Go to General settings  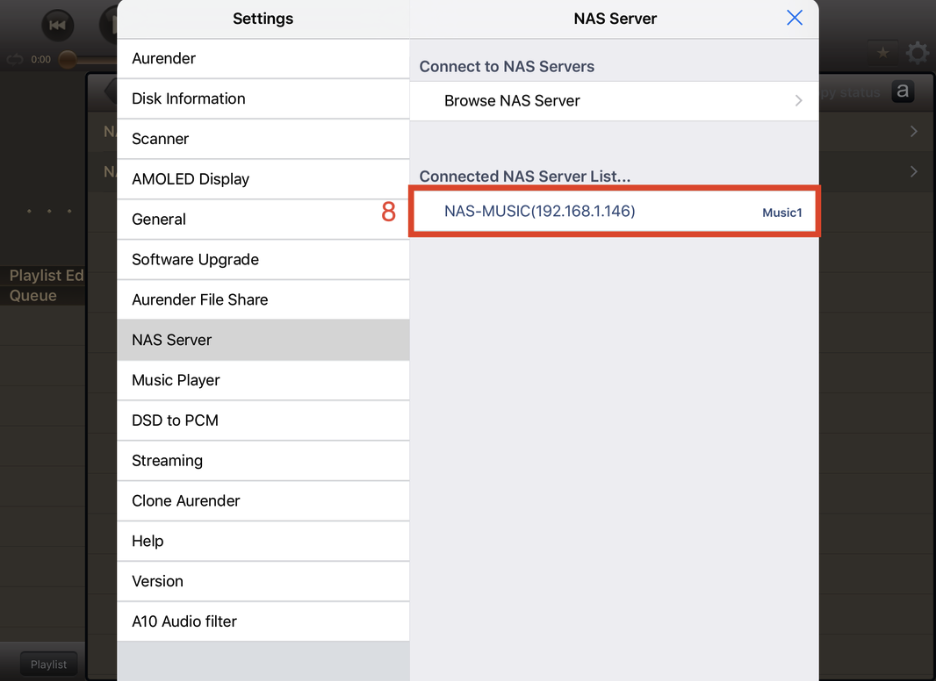tap(263, 219)
